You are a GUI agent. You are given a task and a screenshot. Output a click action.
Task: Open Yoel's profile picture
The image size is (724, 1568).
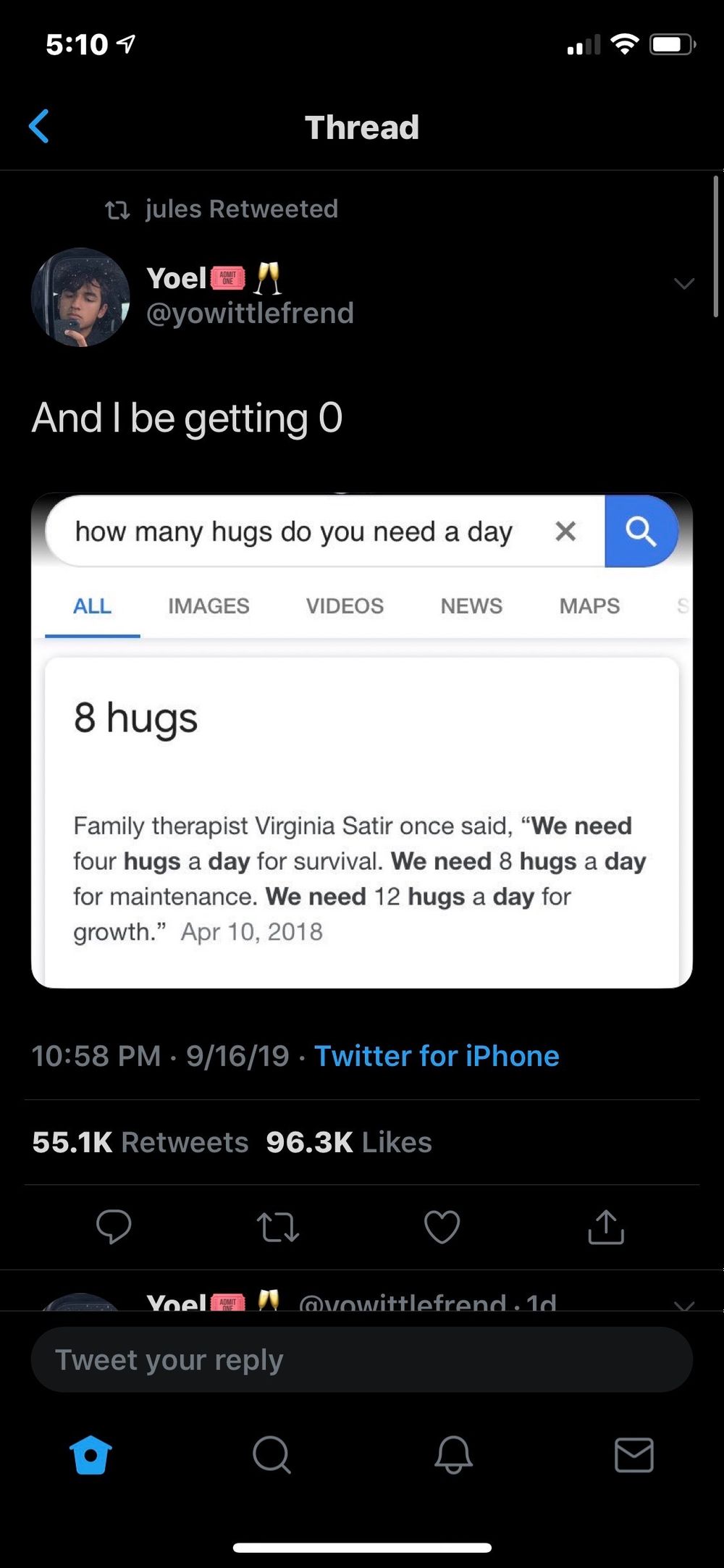80,297
